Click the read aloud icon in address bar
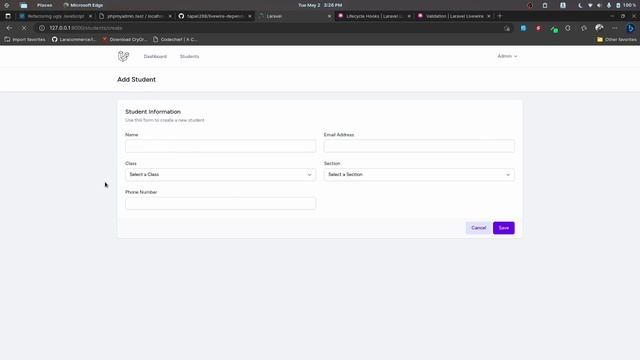 pos(507,28)
